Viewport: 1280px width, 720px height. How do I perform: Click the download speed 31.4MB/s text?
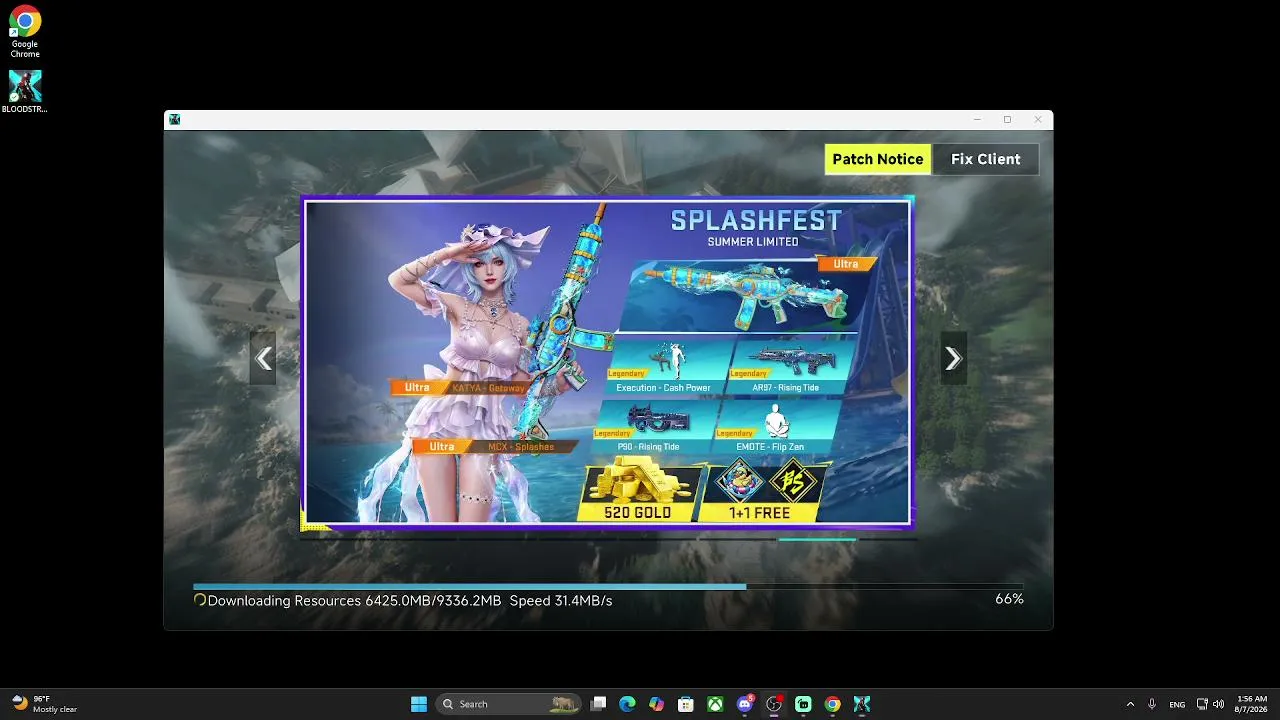[x=561, y=601]
